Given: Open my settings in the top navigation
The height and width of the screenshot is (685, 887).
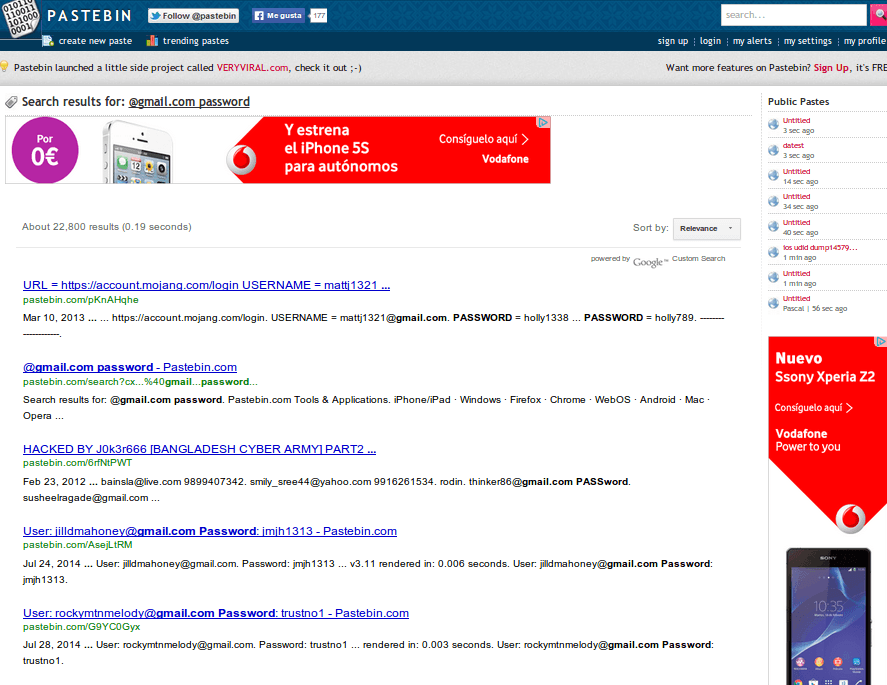Looking at the screenshot, I should click(x=807, y=41).
